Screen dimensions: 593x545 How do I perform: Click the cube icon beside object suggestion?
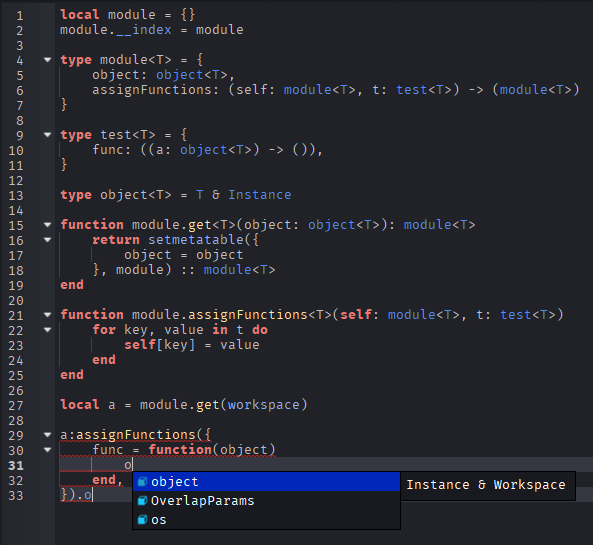point(142,481)
